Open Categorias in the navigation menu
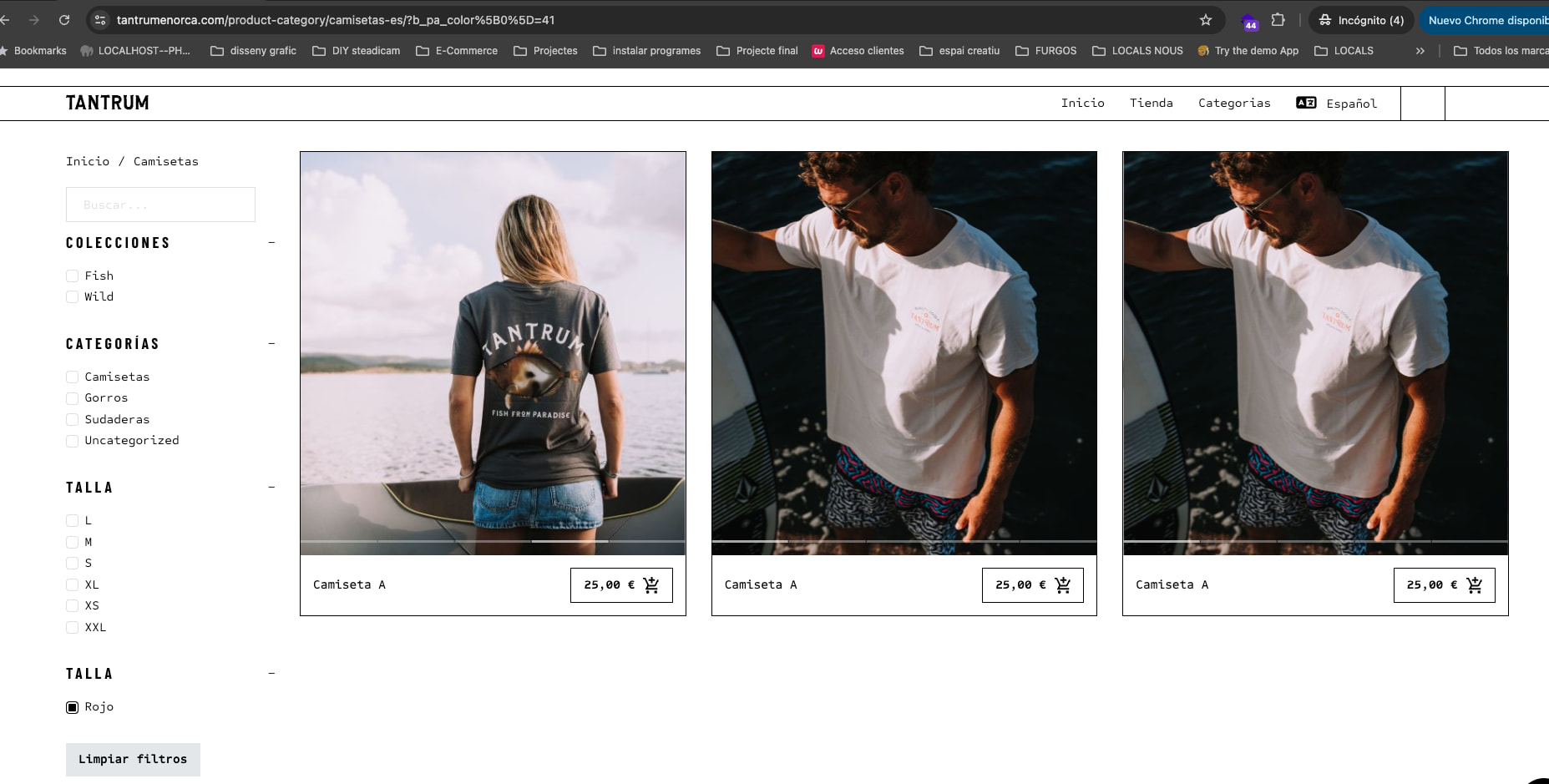 pyautogui.click(x=1233, y=103)
